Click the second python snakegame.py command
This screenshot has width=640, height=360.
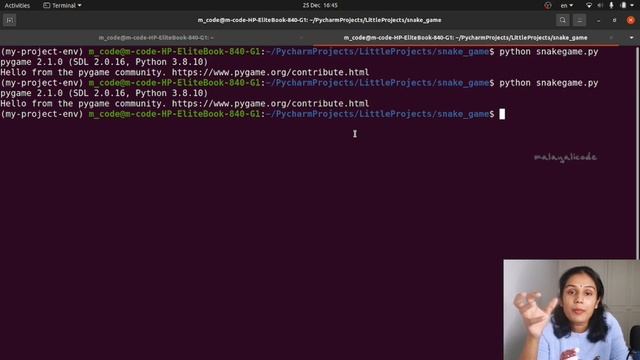coord(549,83)
